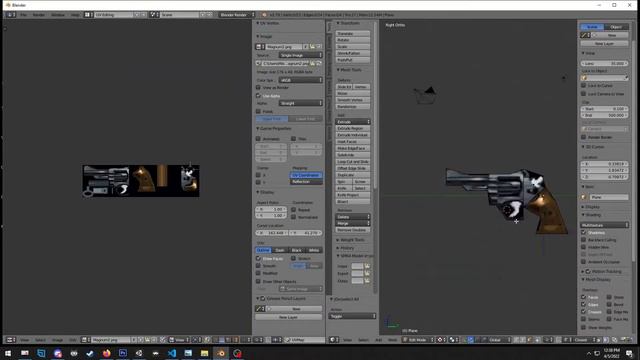The image size is (640, 360).
Task: Collapse the Cursor Properties panel
Action: (x=274, y=129)
